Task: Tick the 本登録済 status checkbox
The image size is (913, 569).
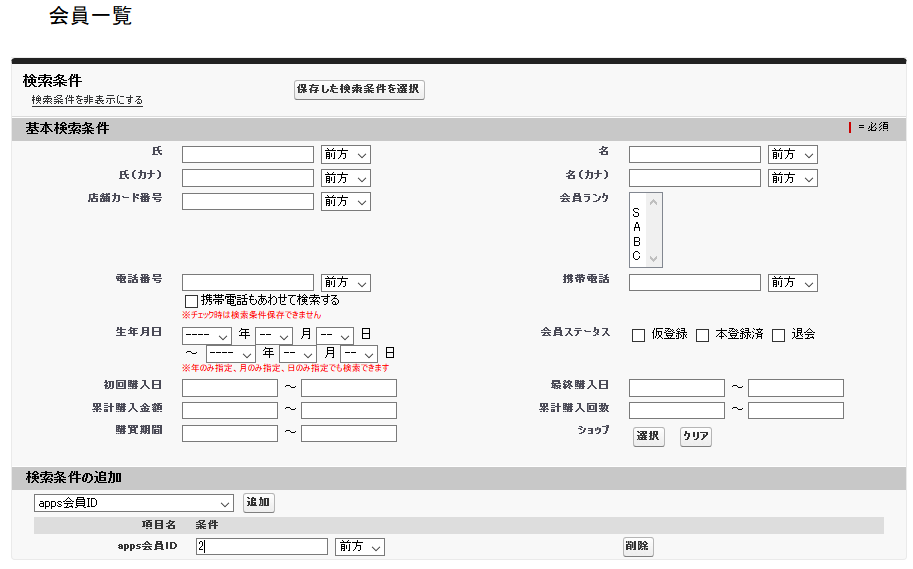Action: point(702,335)
